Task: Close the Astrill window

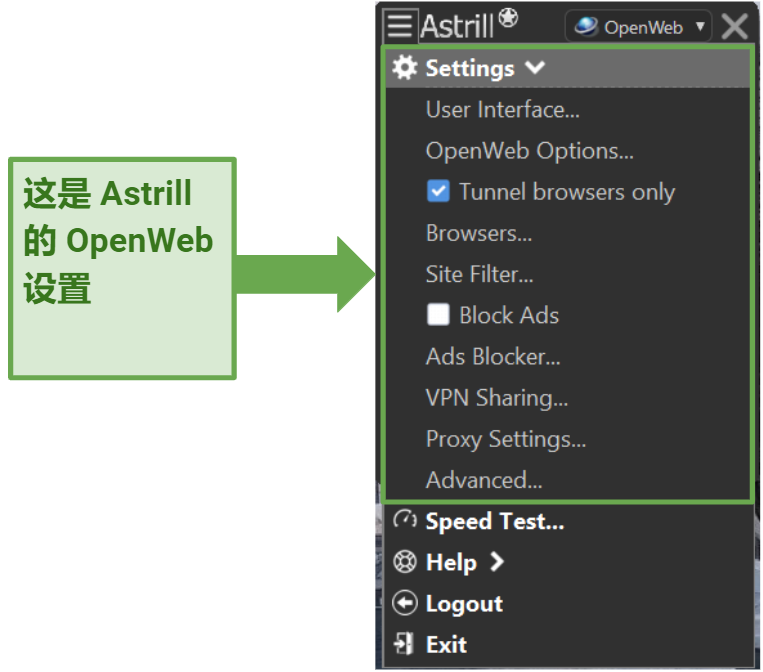Action: (734, 26)
